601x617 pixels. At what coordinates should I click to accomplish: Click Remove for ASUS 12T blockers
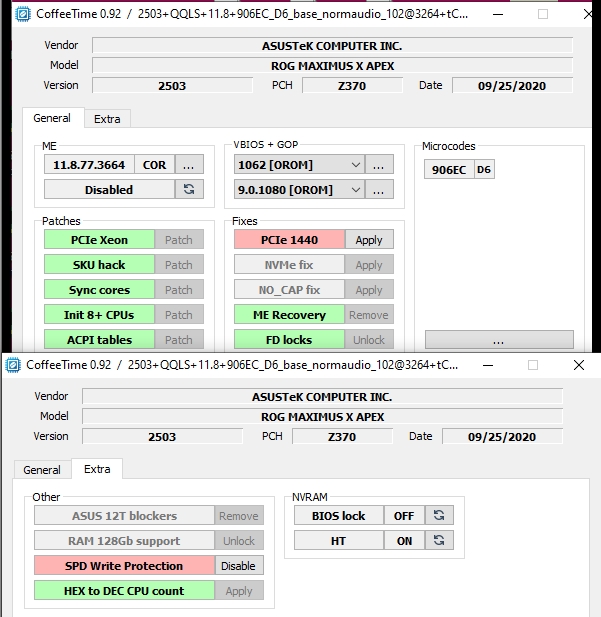239,515
